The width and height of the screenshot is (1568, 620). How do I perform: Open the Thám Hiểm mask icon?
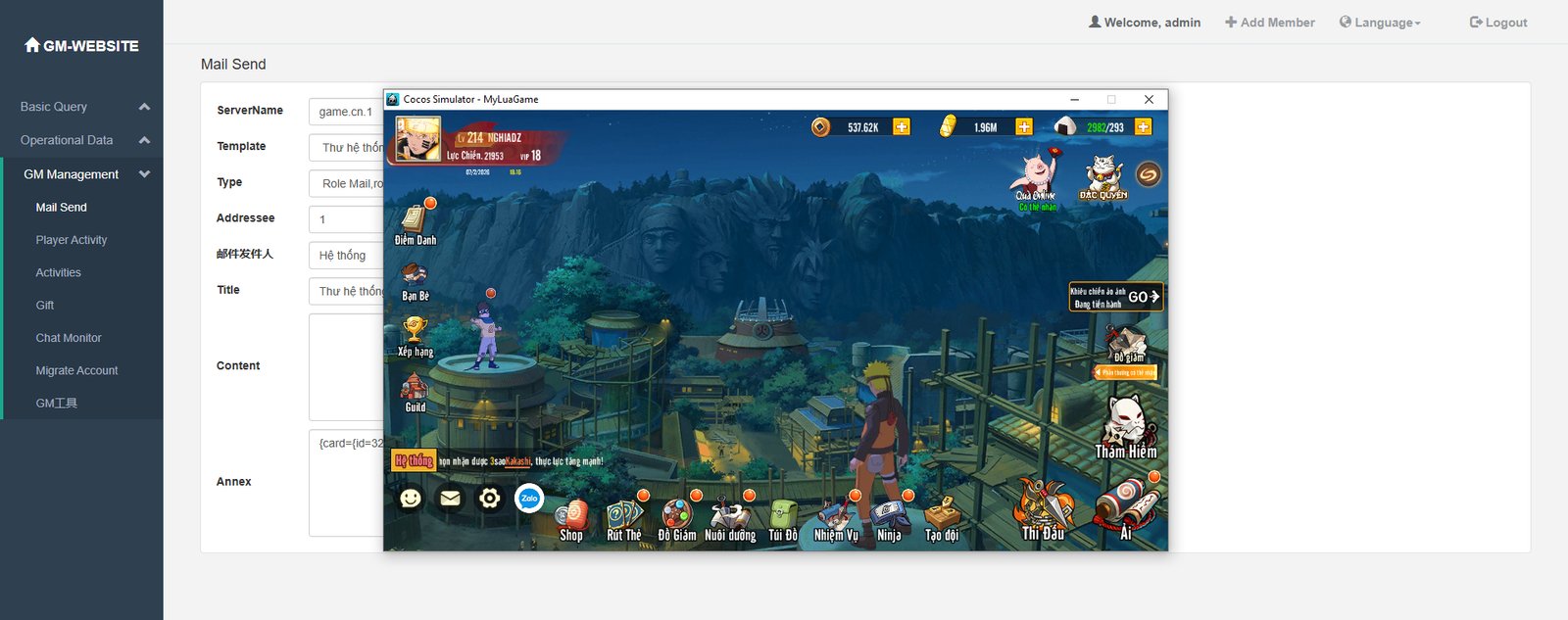coord(1126,427)
